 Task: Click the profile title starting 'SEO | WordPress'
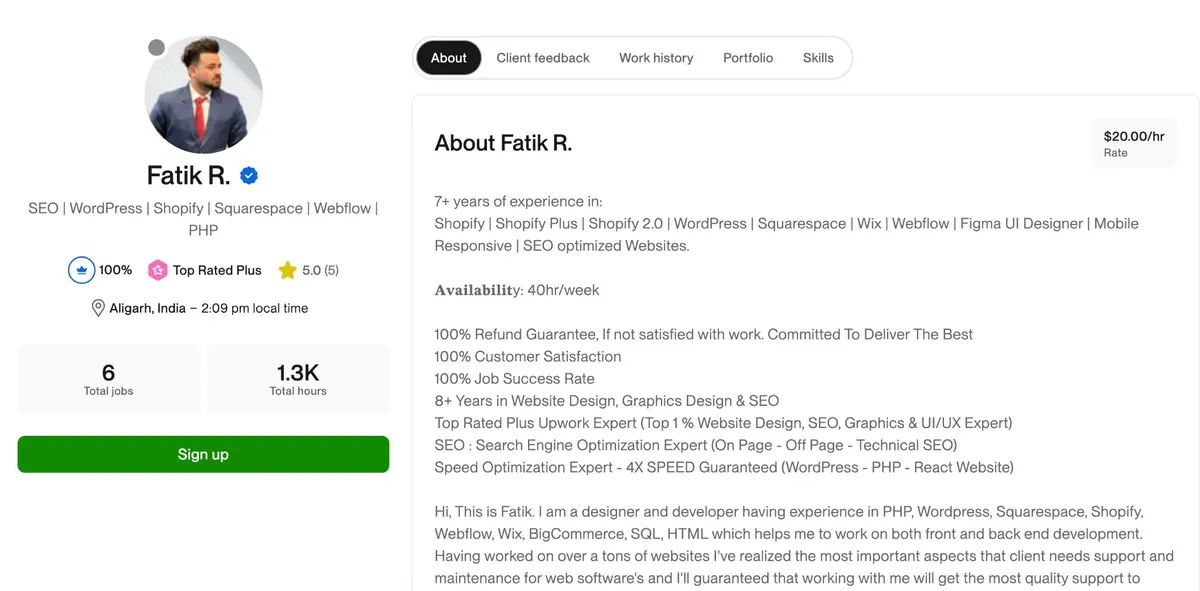(x=203, y=219)
